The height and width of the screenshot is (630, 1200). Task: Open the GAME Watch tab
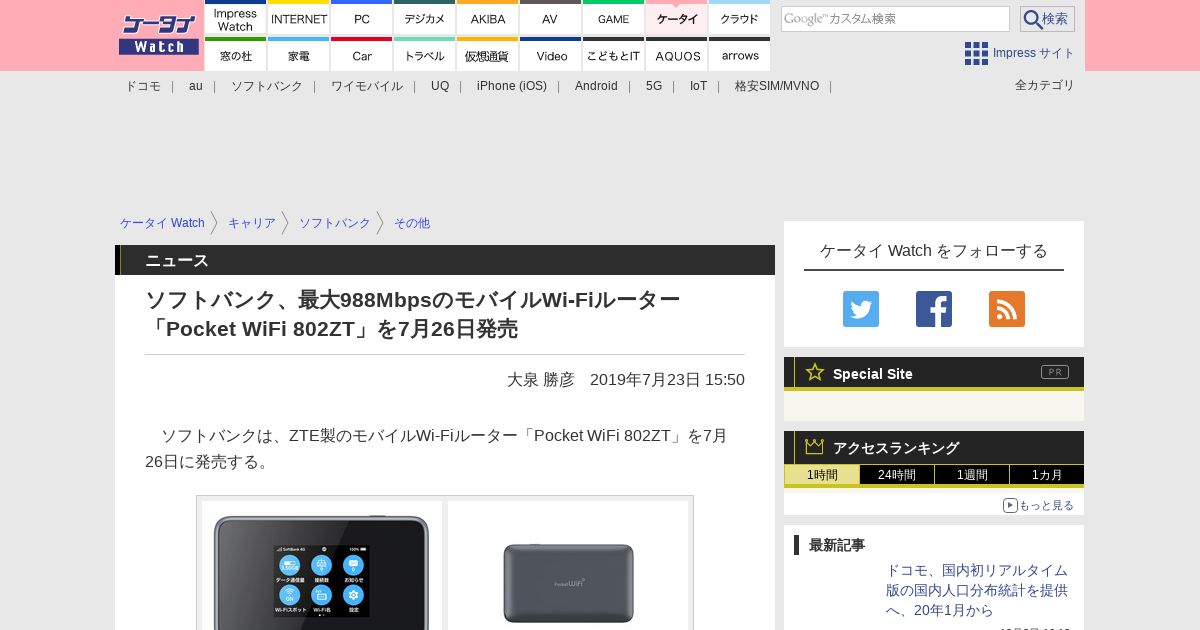pos(614,18)
